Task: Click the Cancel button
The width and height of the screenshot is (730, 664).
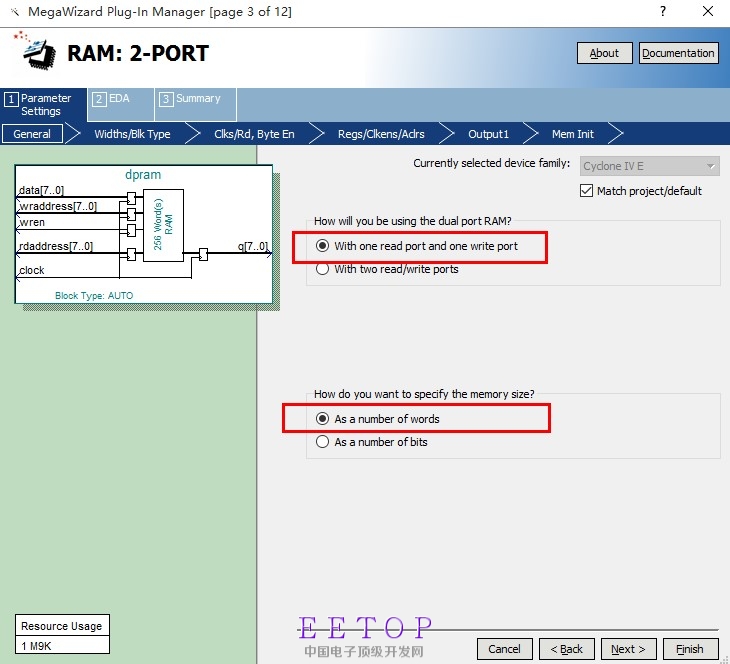Action: point(505,649)
